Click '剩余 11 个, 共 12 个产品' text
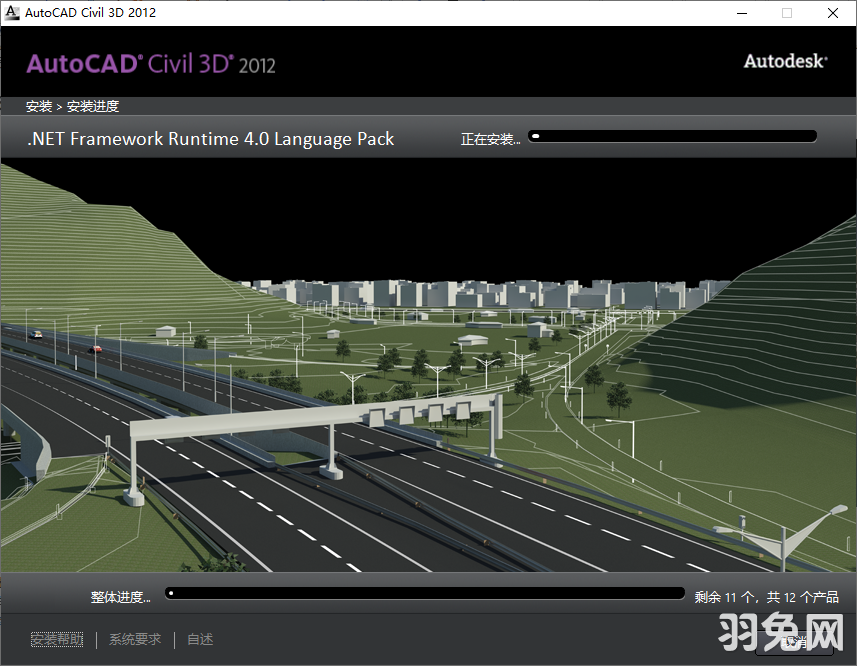Viewport: 857px width, 666px height. [766, 597]
